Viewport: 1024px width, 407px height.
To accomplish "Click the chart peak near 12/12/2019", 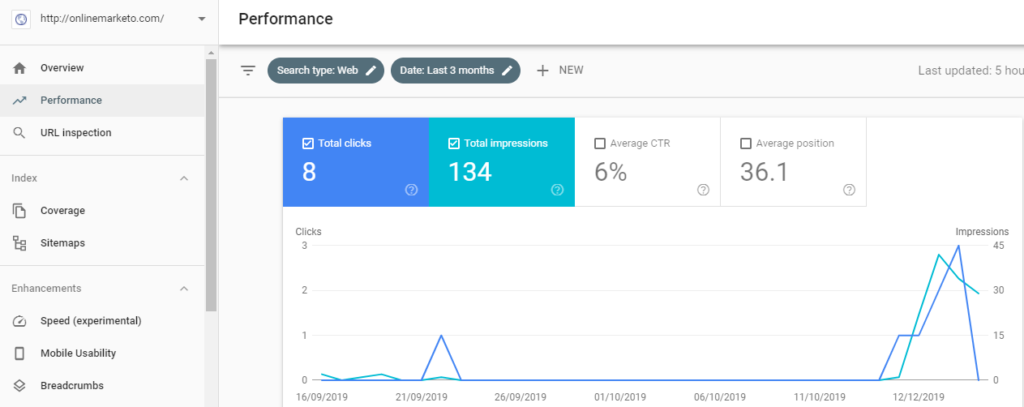I will (x=958, y=245).
